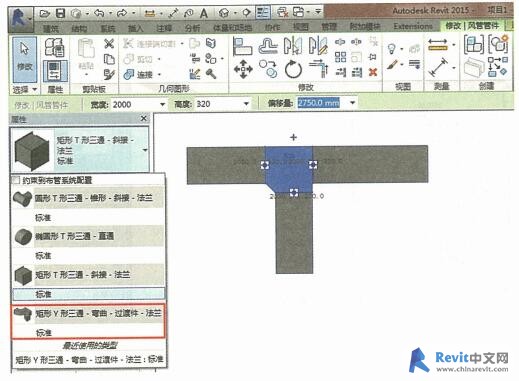Close the 属性 palette with X
Viewport: 519px width, 381px height.
point(144,118)
